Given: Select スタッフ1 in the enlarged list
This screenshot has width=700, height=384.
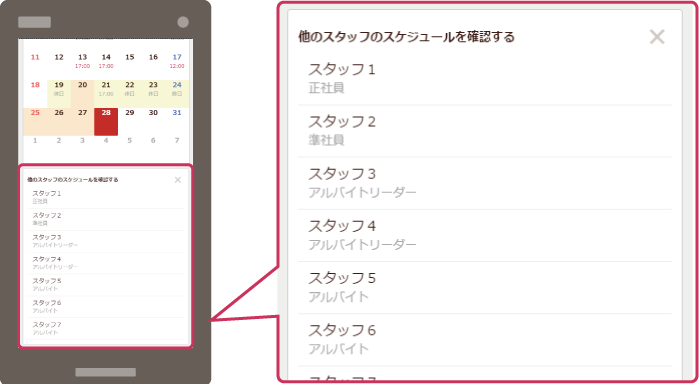Looking at the screenshot, I should tap(485, 79).
